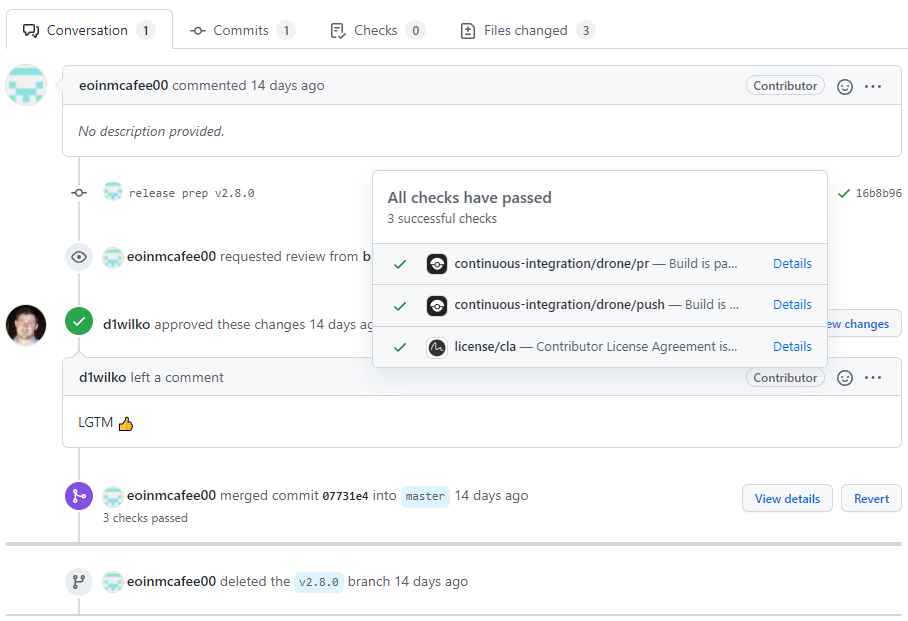Click d1wilko's profile avatar photo
The image size is (908, 621).
tap(26, 325)
